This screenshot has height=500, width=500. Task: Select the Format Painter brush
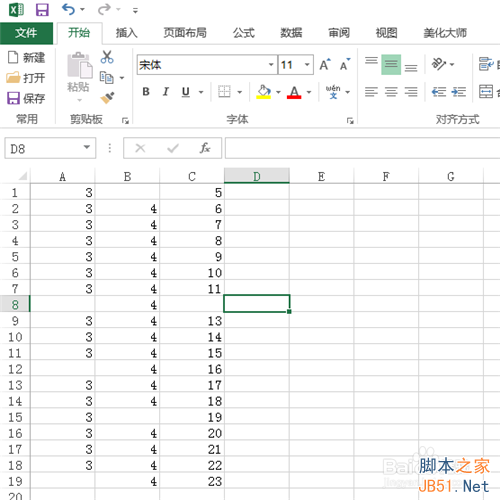pyautogui.click(x=107, y=98)
